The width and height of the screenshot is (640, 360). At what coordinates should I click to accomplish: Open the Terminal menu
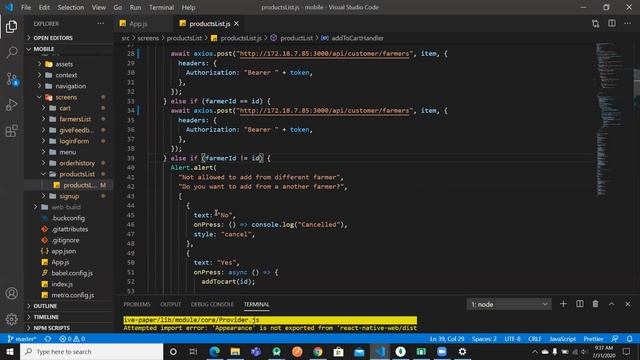pyautogui.click(x=161, y=7)
